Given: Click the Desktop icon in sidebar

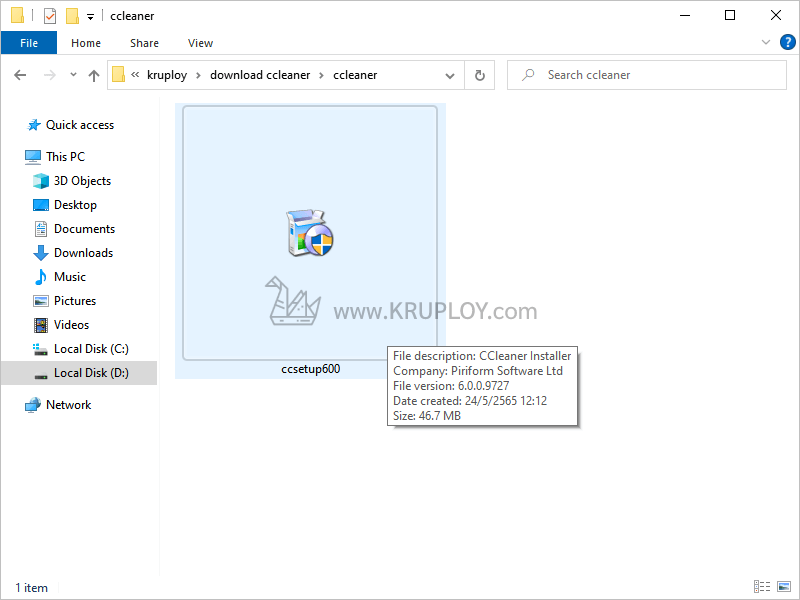Looking at the screenshot, I should pos(41,205).
